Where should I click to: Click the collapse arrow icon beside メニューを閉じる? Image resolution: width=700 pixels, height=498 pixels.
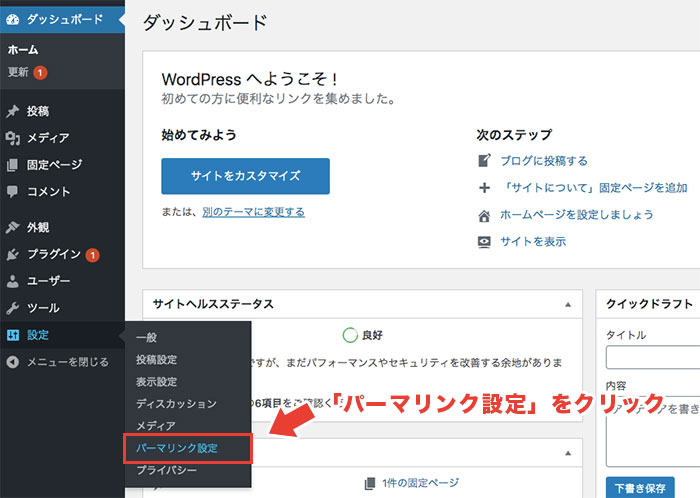pyautogui.click(x=12, y=362)
